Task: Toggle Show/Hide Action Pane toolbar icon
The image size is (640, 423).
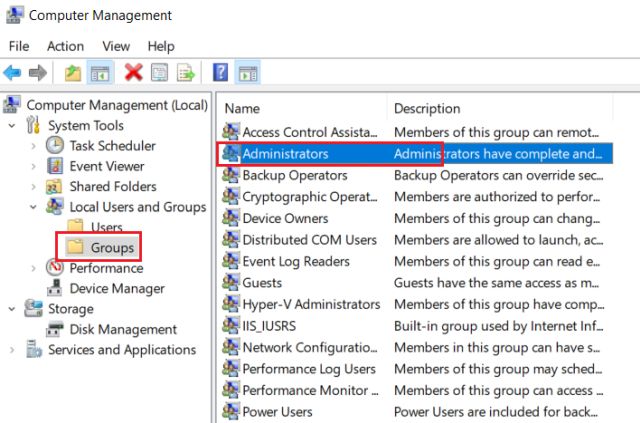Action: click(x=248, y=73)
